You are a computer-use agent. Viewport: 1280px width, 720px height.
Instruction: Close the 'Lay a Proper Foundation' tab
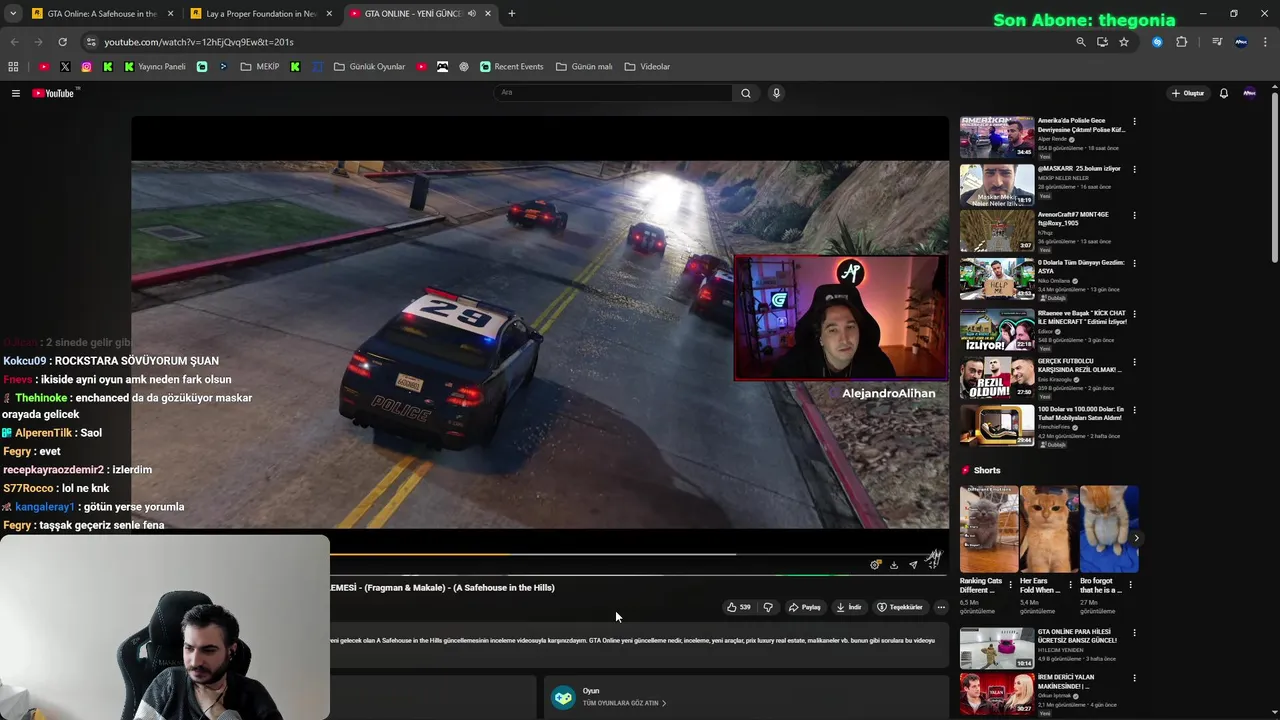pyautogui.click(x=329, y=14)
